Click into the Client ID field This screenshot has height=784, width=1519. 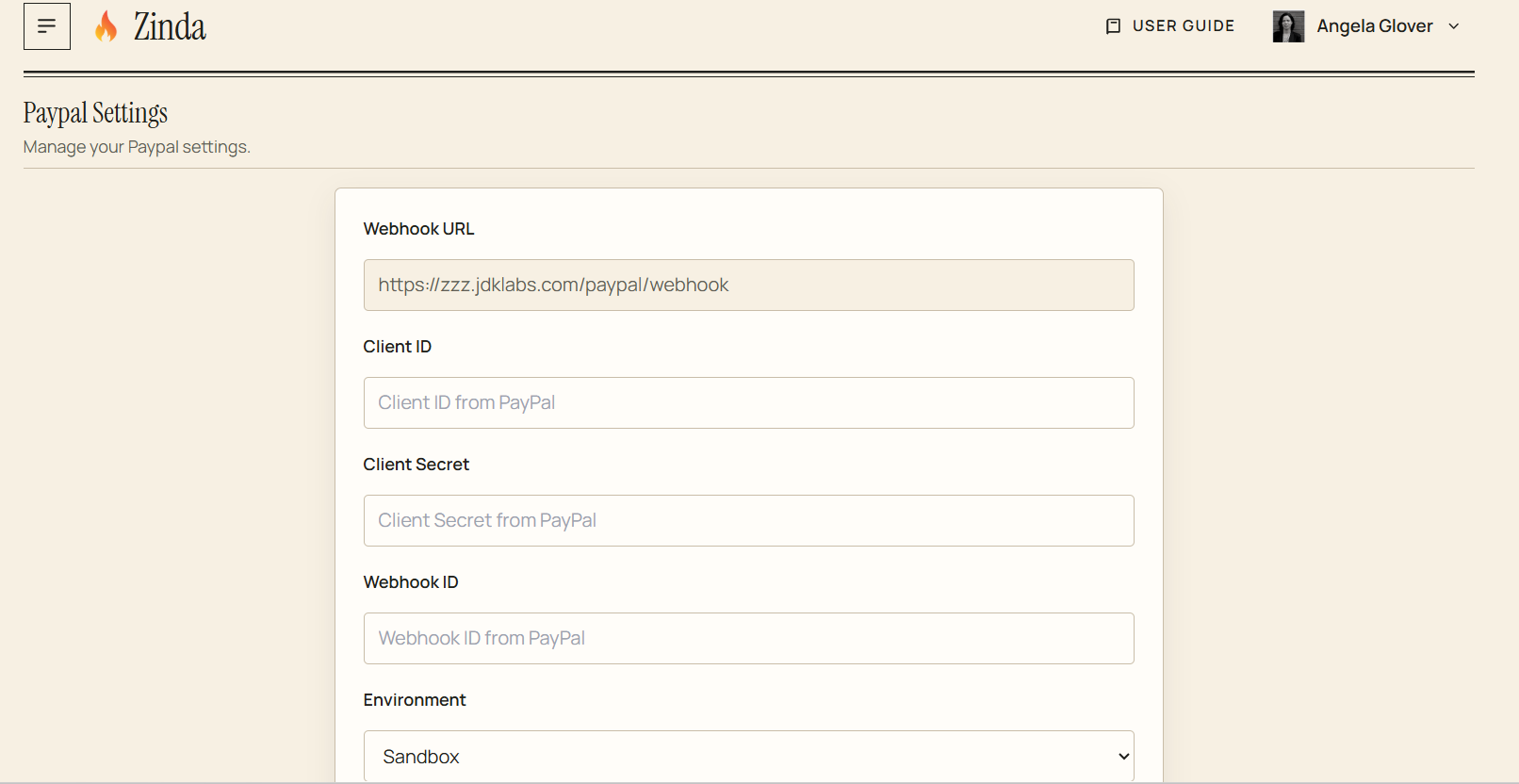749,403
